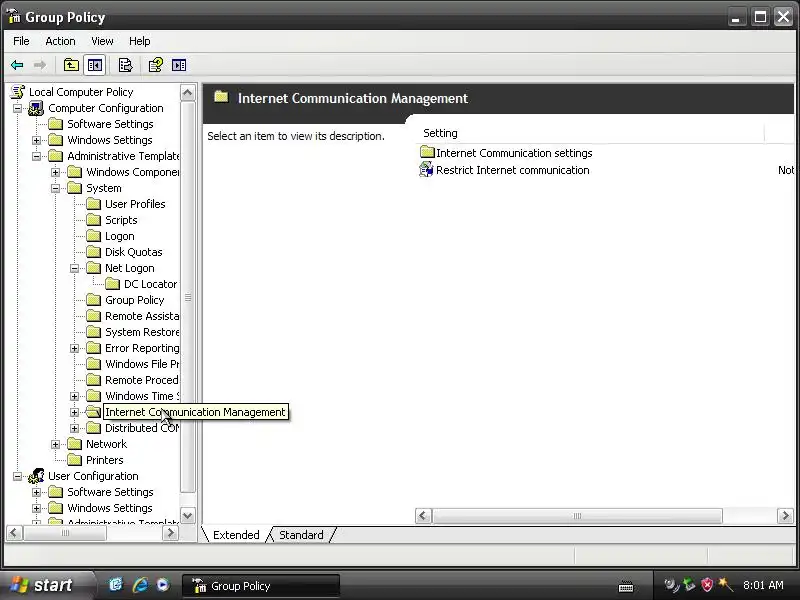Open the Action menu
This screenshot has height=600, width=800.
[60, 41]
